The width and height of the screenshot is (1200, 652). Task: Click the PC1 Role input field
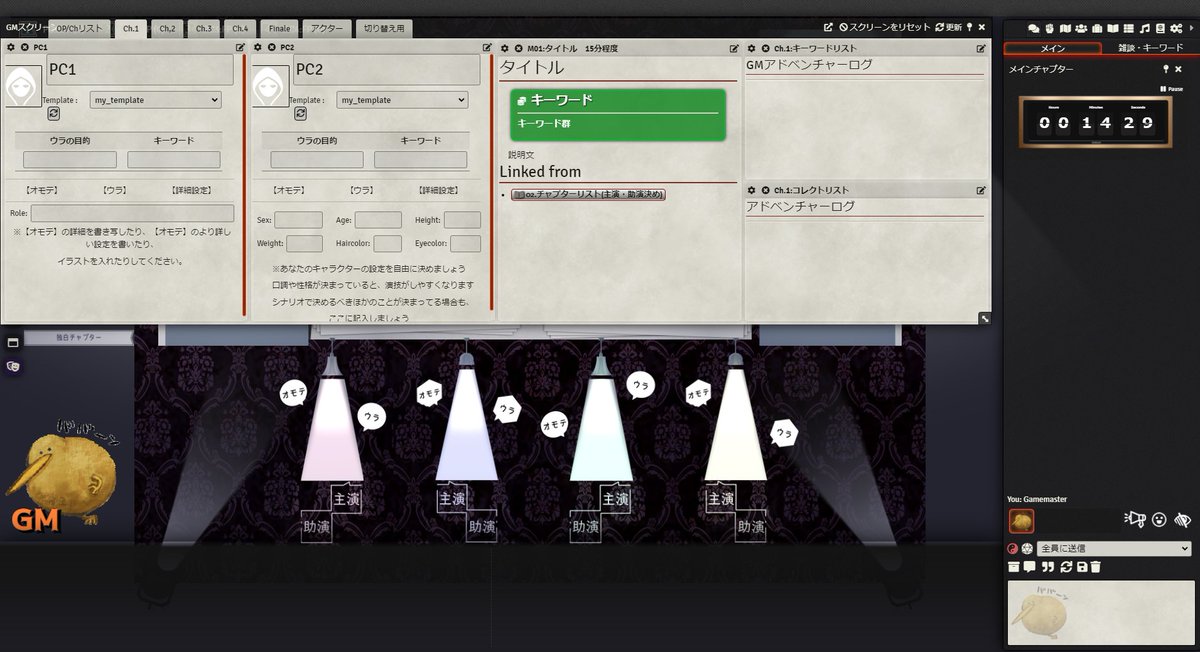tap(132, 213)
